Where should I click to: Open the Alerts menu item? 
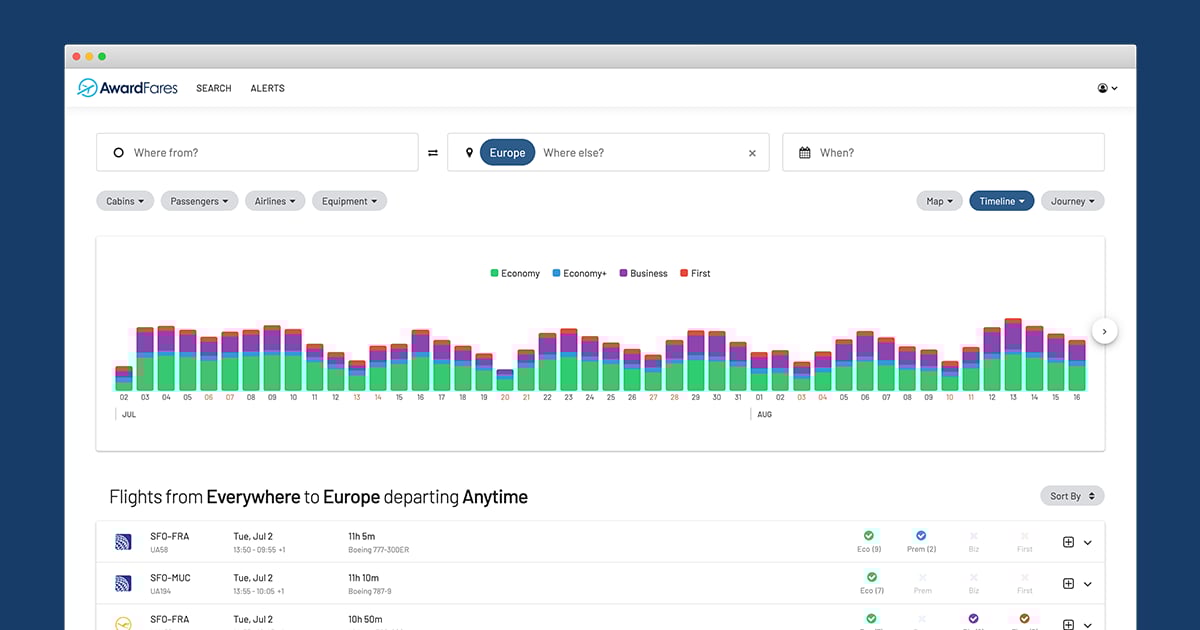[267, 88]
